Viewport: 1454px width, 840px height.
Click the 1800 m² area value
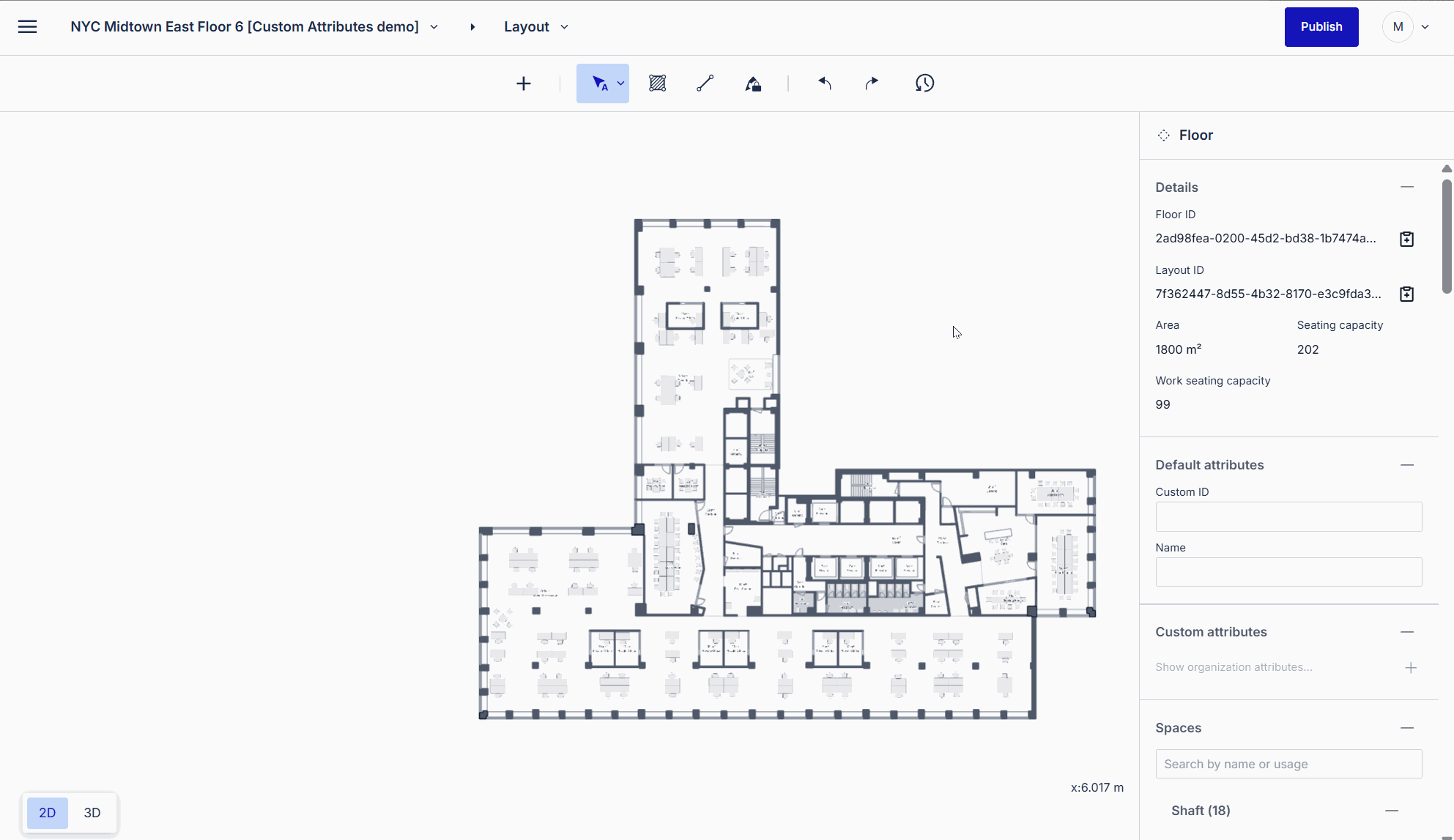click(1178, 349)
